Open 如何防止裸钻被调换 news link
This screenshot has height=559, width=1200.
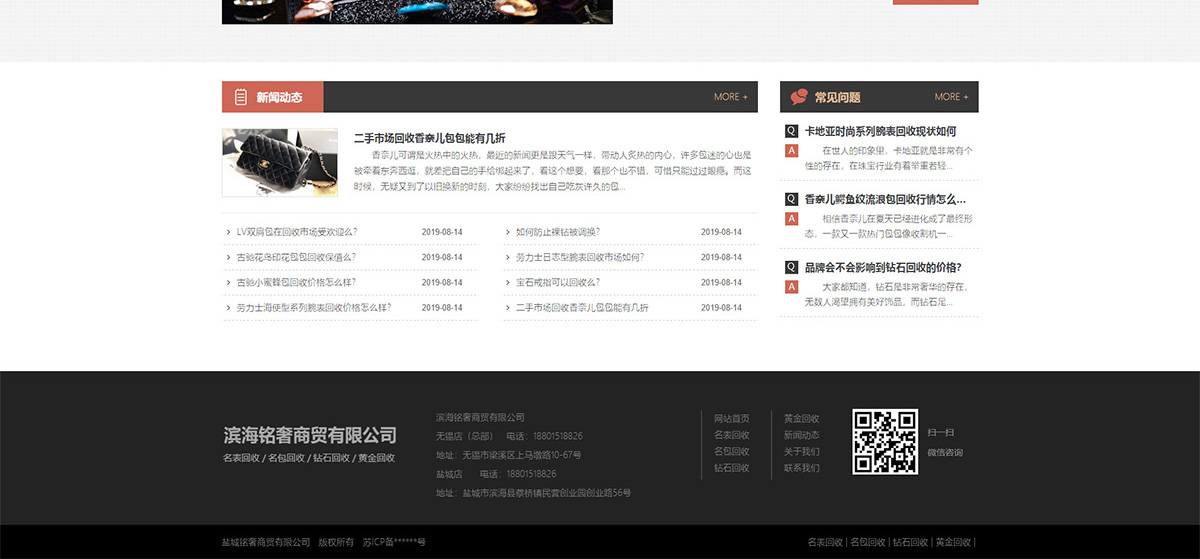click(x=557, y=232)
